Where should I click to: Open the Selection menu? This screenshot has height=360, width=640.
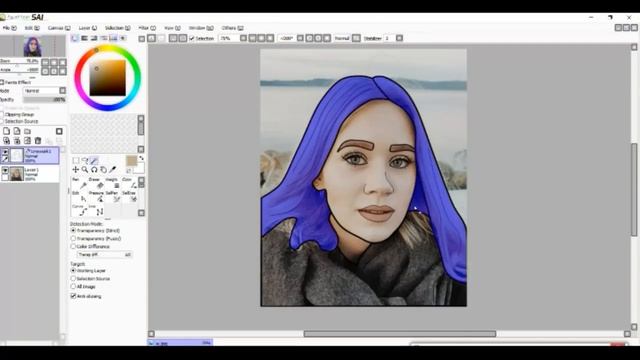click(x=118, y=28)
